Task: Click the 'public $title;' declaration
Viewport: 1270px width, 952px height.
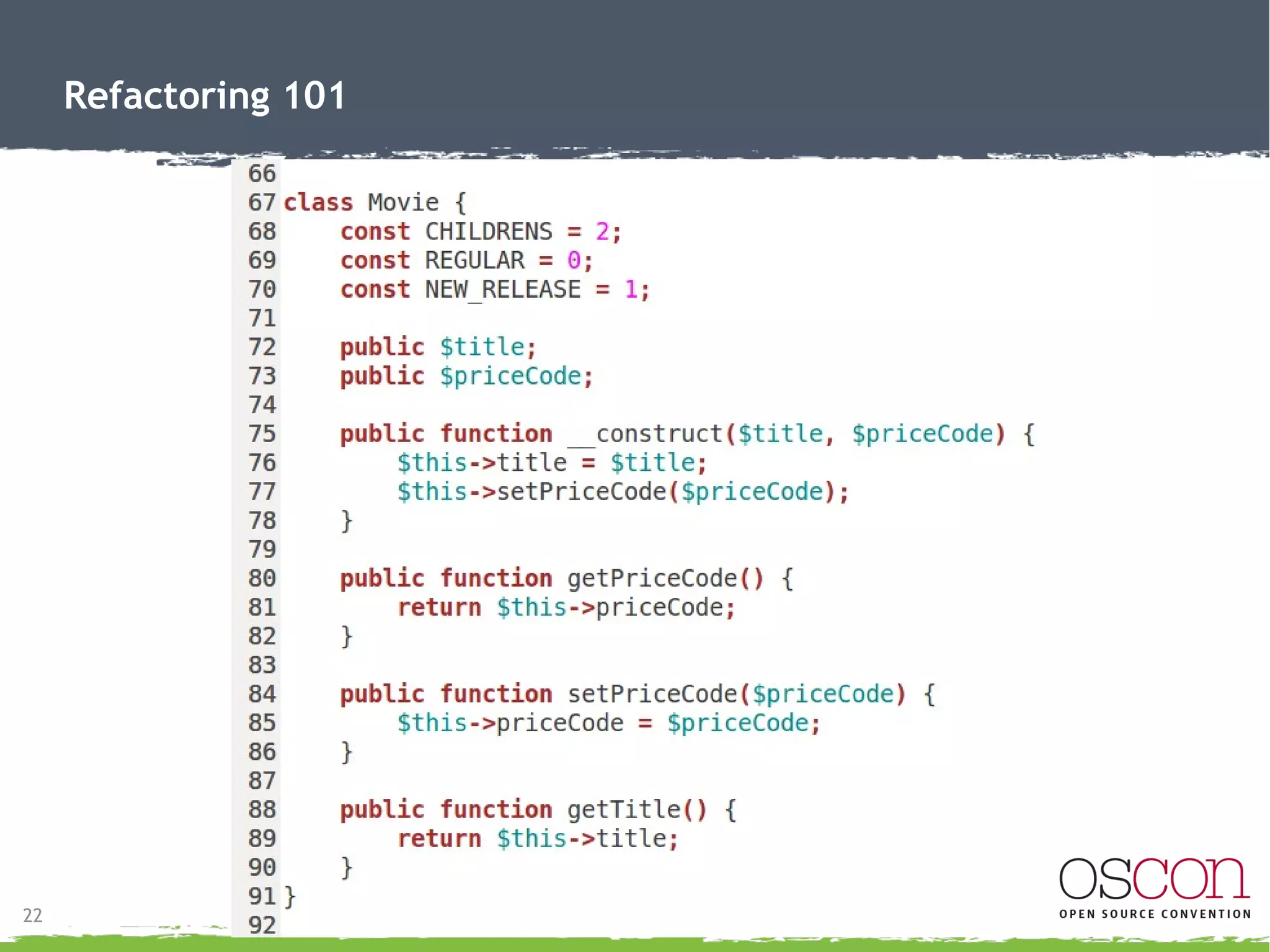Action: (438, 347)
